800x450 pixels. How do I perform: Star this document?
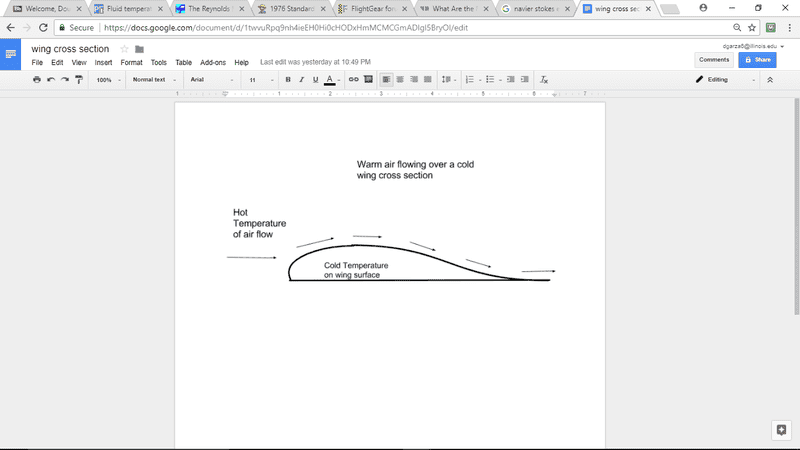(x=124, y=49)
